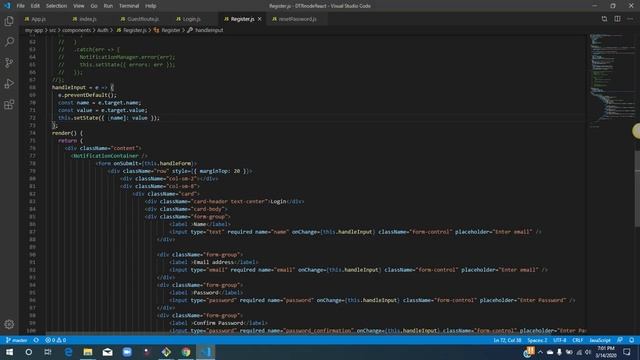Open the Source Control view

(9, 62)
